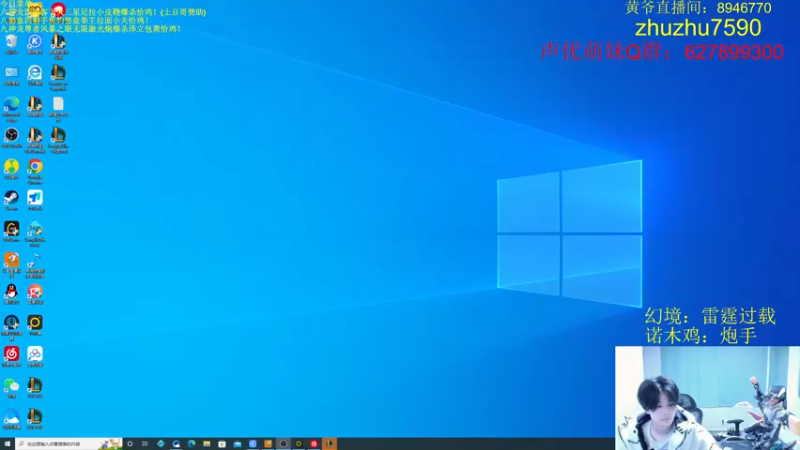Open the blue 'e' browser desktop shortcut
Screen dimensions: 800x450
[35, 74]
